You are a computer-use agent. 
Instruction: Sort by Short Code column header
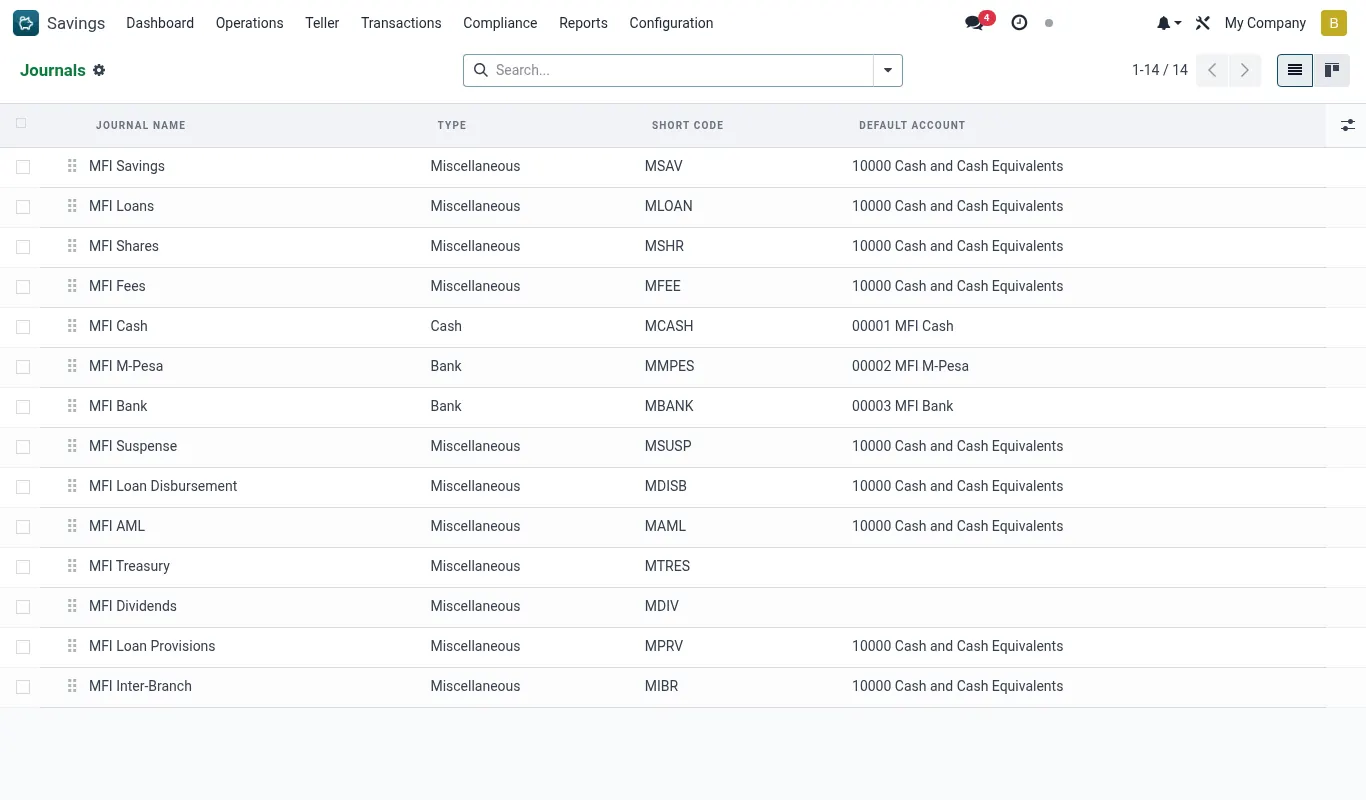pyautogui.click(x=687, y=125)
